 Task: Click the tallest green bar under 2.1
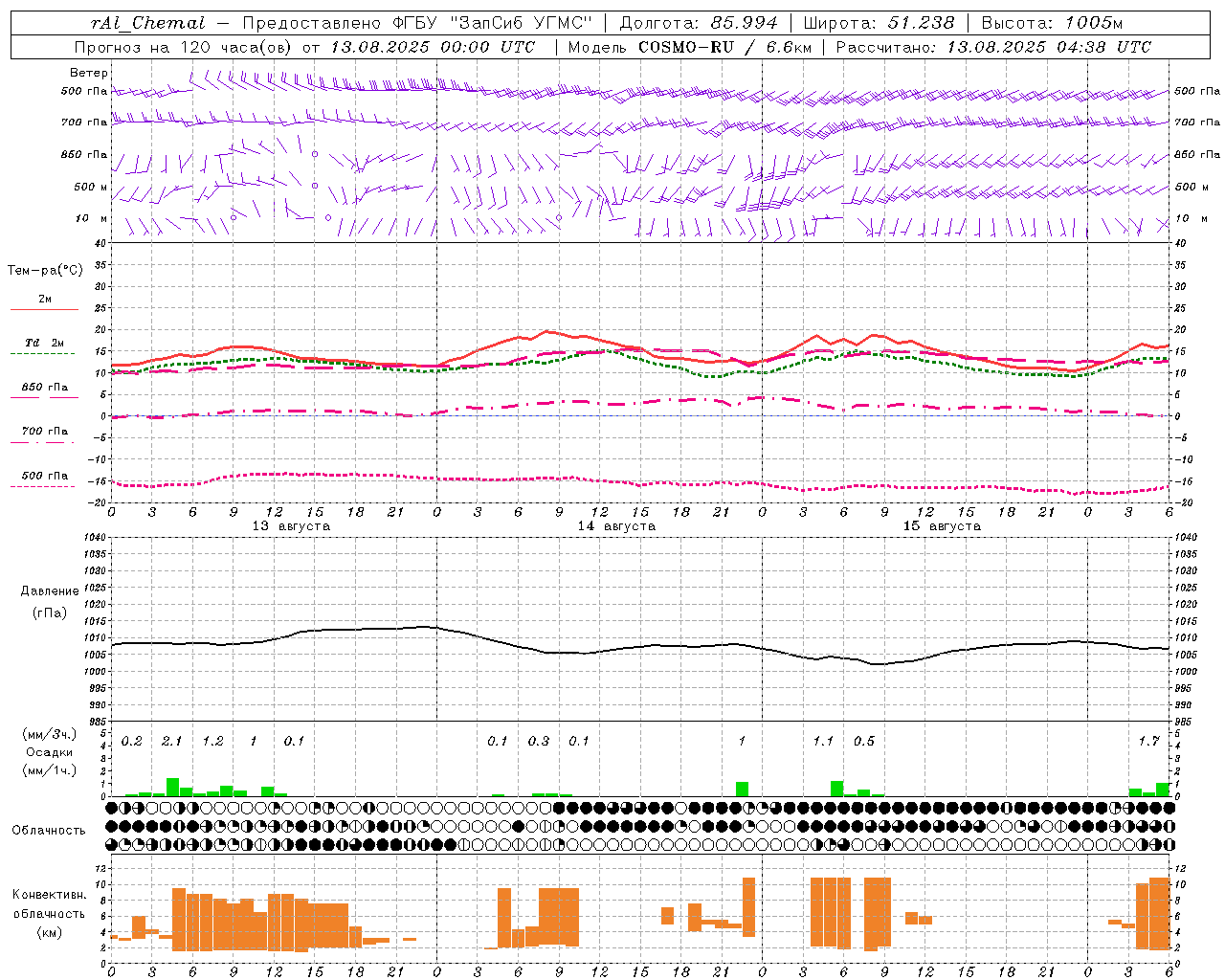click(x=173, y=788)
